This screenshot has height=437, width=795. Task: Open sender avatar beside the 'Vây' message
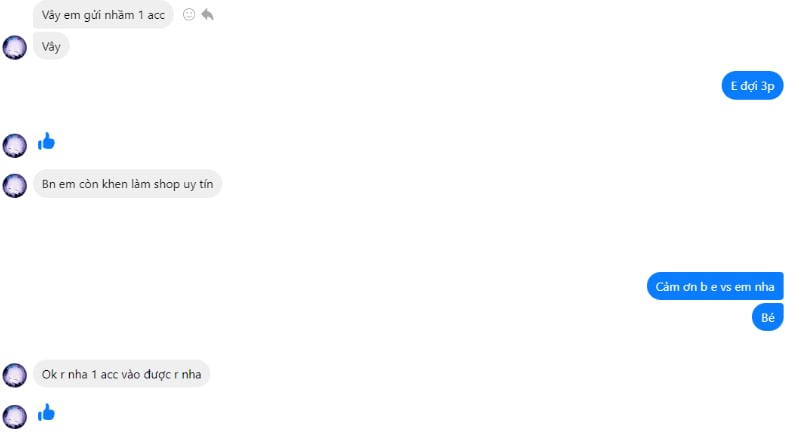pyautogui.click(x=15, y=48)
